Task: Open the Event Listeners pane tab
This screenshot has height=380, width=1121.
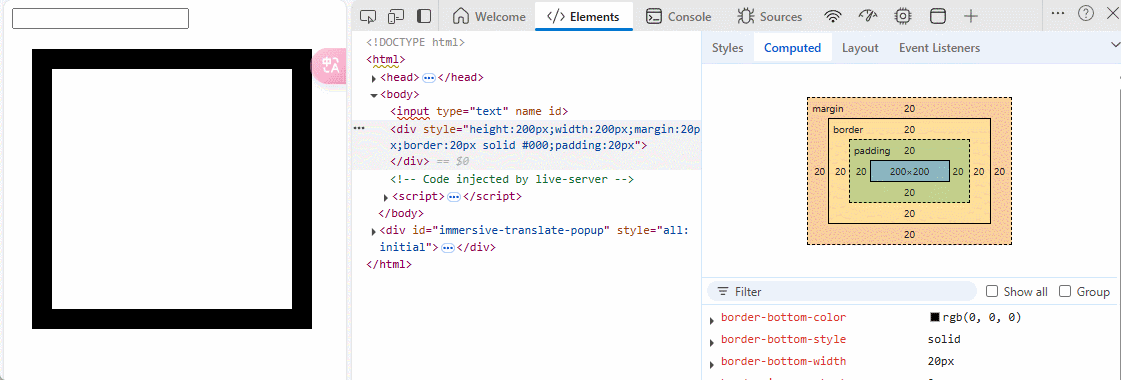Action: tap(939, 48)
